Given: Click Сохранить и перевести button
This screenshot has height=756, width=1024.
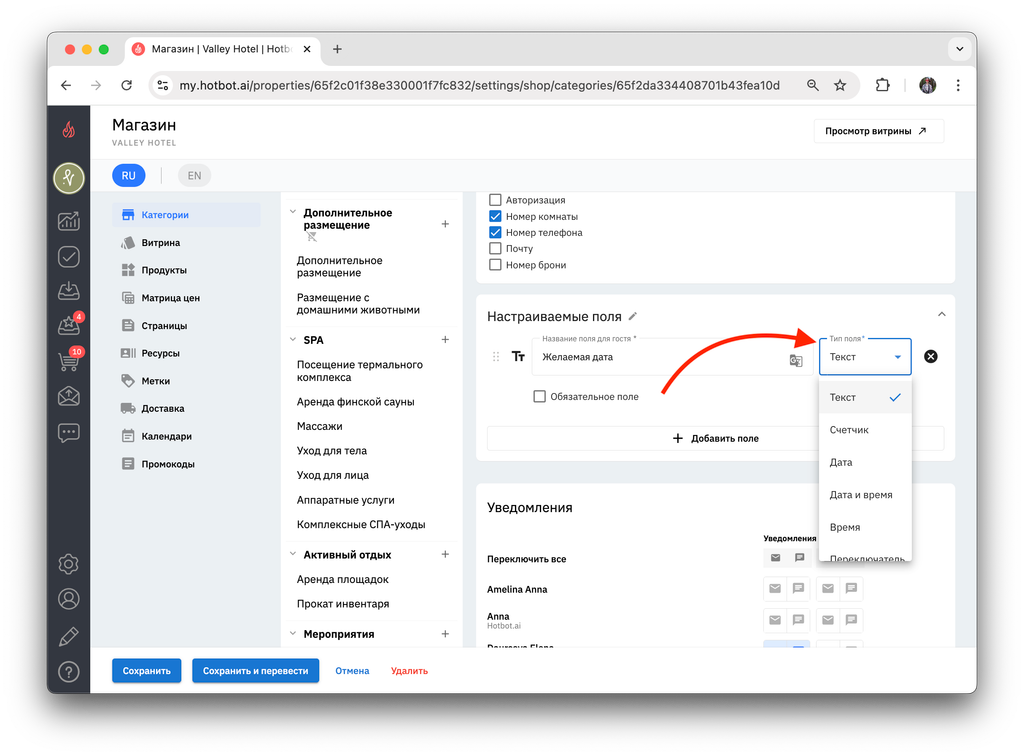Looking at the screenshot, I should 255,670.
